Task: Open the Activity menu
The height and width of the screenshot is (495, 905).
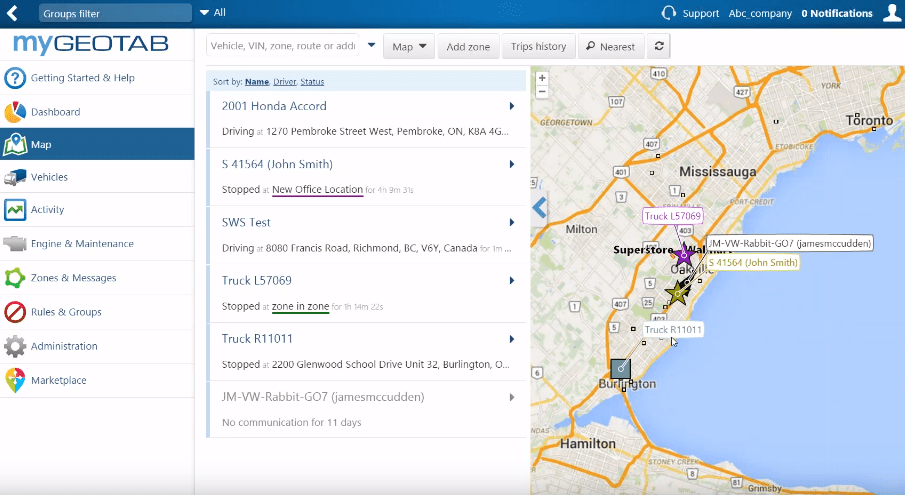Action: 47,210
